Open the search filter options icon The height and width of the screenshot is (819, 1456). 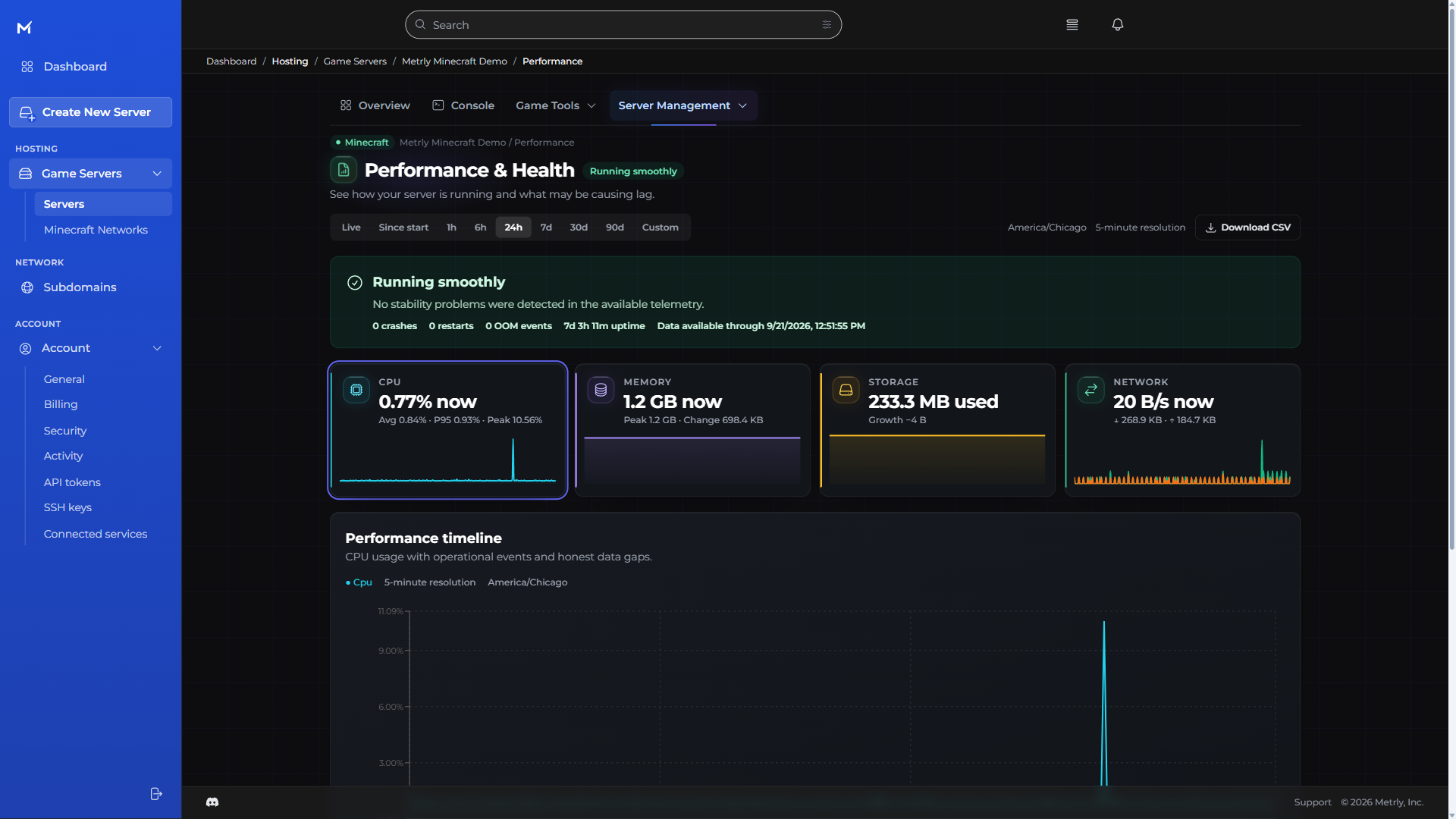pyautogui.click(x=827, y=25)
